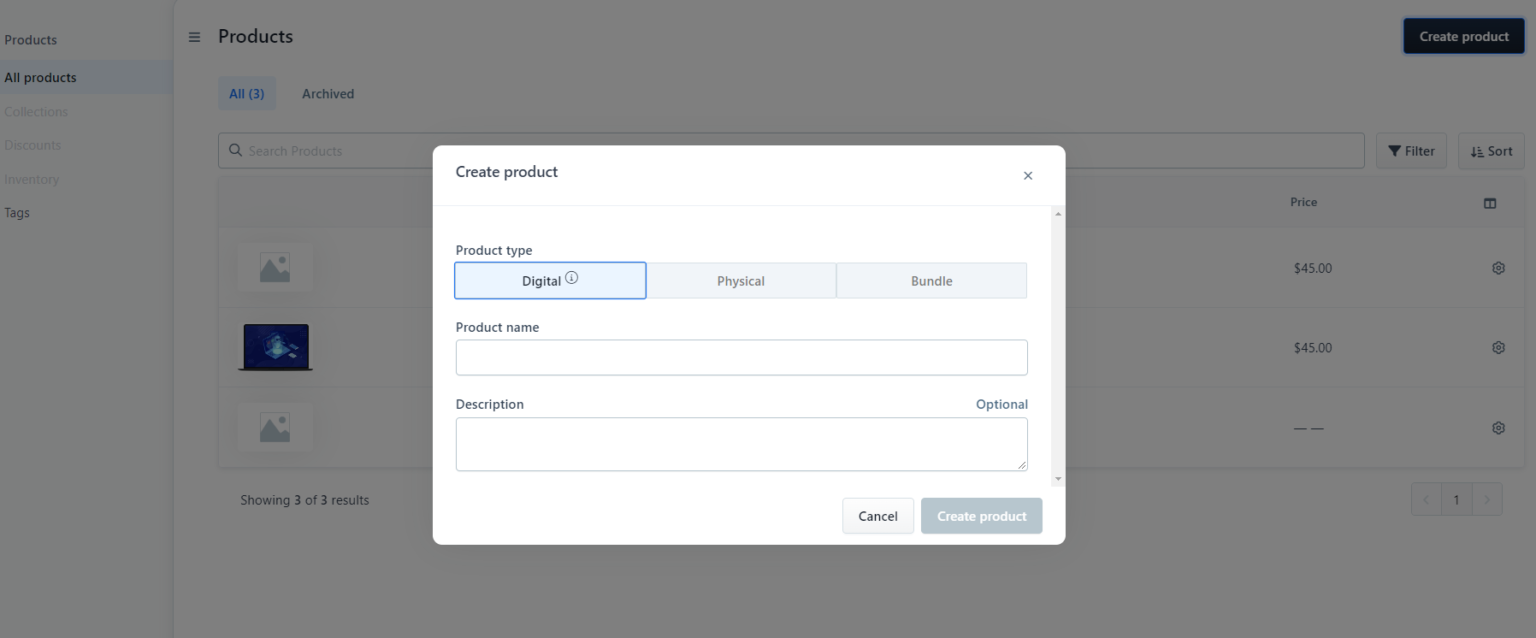
Task: Click the Price column header
Action: pyautogui.click(x=1303, y=202)
